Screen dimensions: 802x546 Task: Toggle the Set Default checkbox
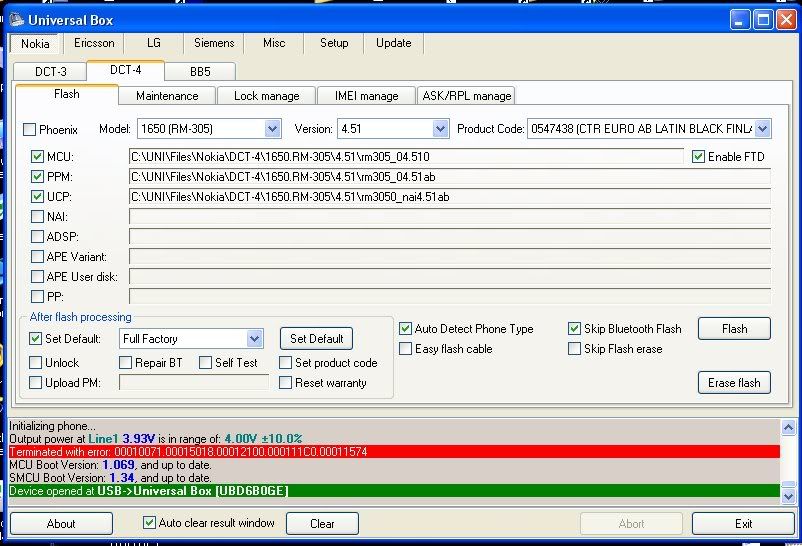pyautogui.click(x=35, y=338)
